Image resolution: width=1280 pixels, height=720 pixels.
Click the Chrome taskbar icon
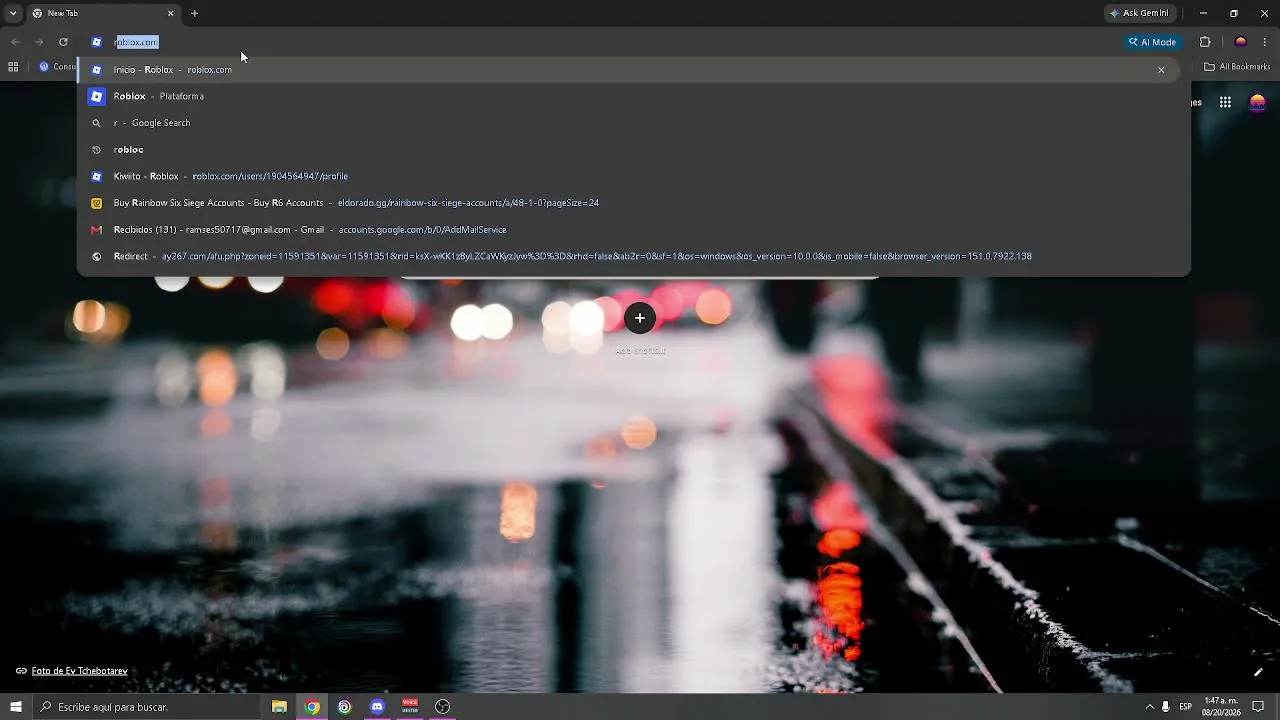pos(312,707)
